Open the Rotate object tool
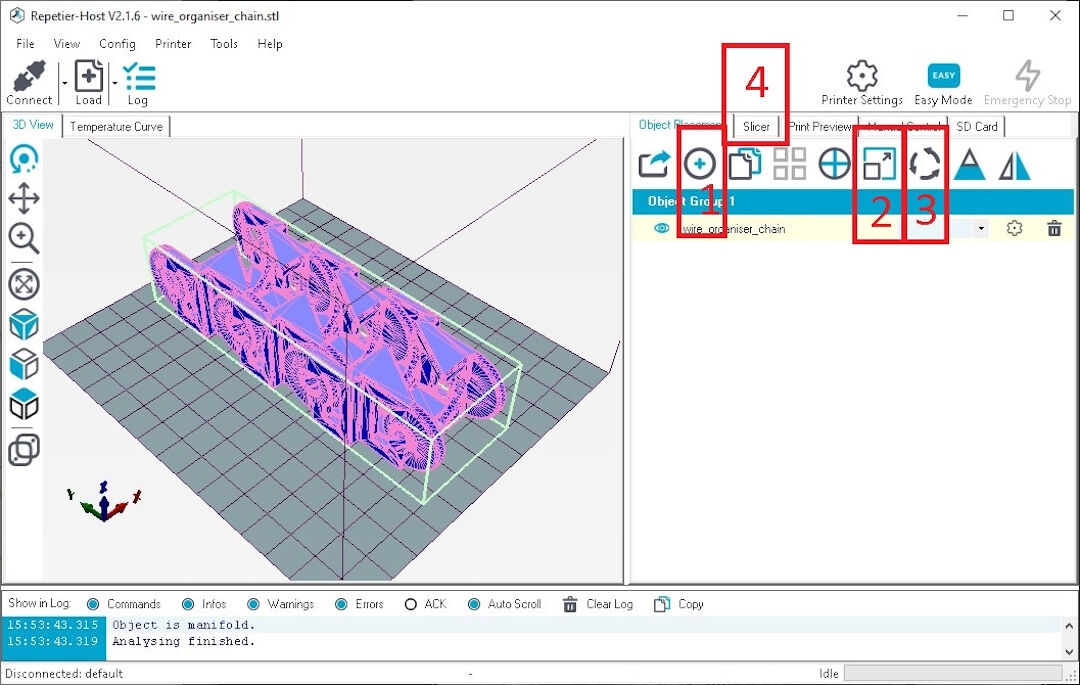This screenshot has height=685, width=1080. click(x=924, y=164)
